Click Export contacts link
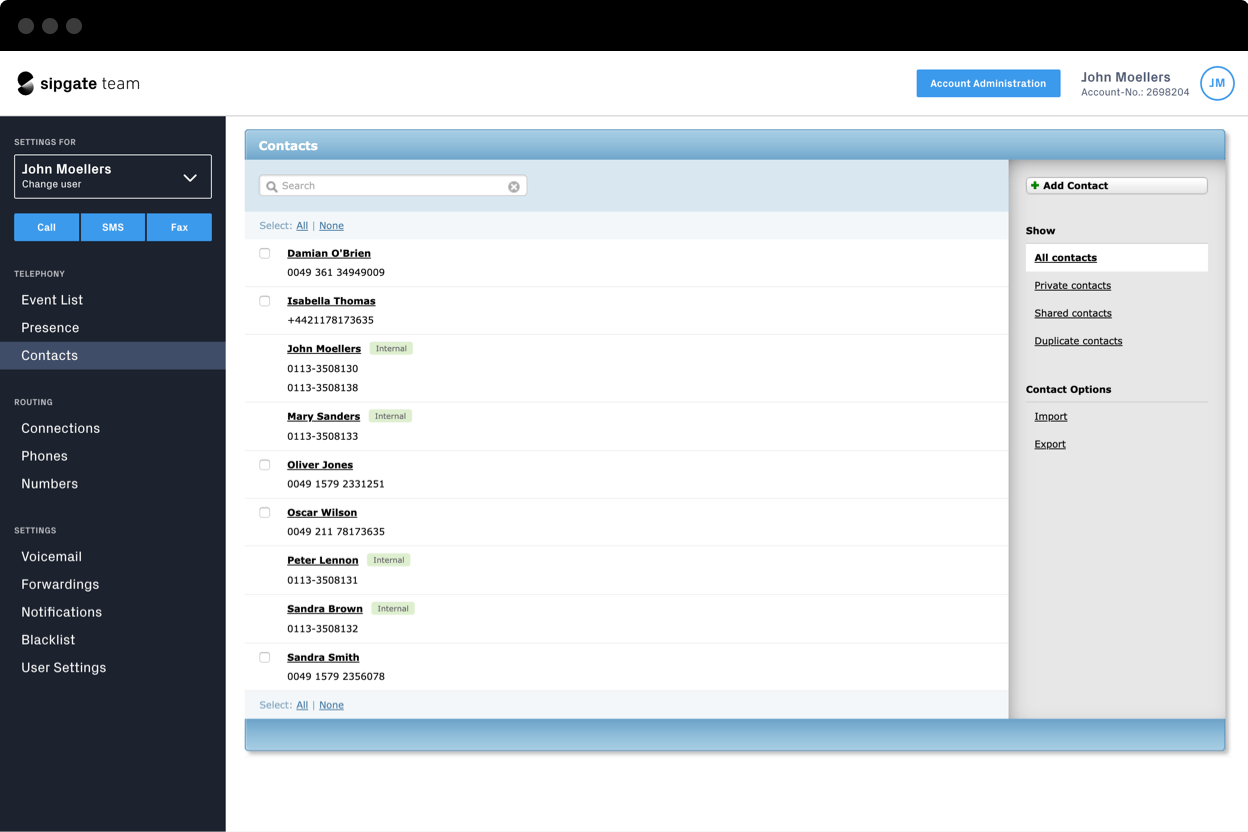Image resolution: width=1248 pixels, height=832 pixels. tap(1050, 444)
